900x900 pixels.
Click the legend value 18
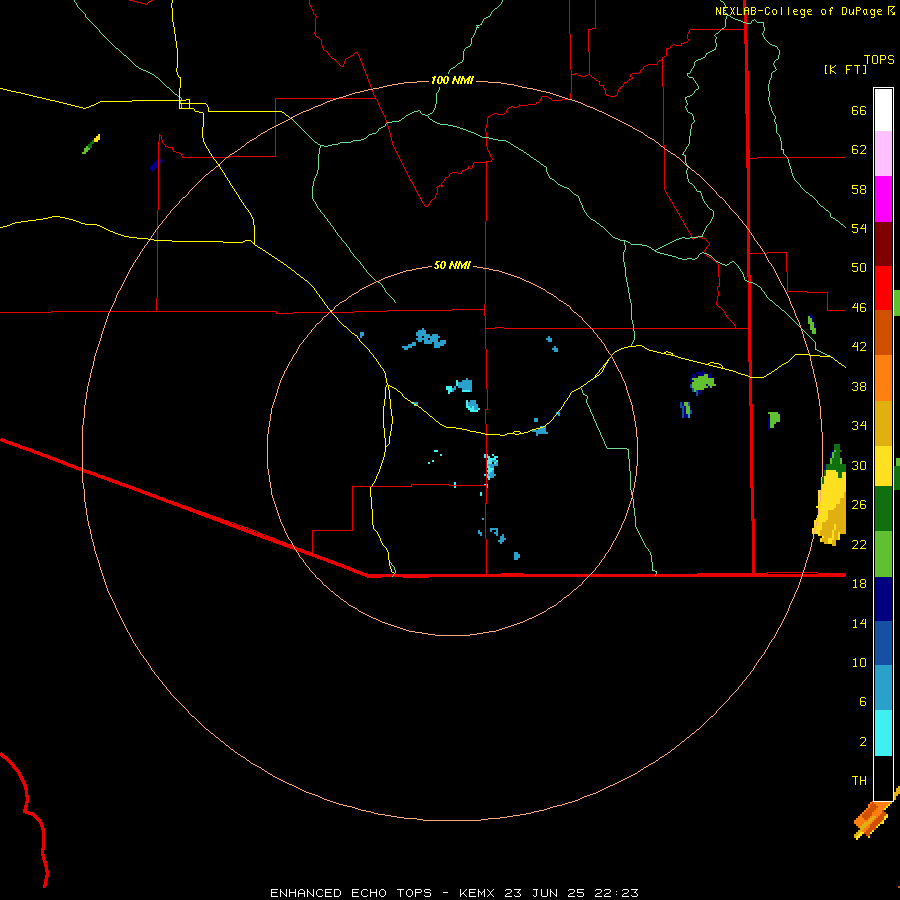pyautogui.click(x=859, y=584)
